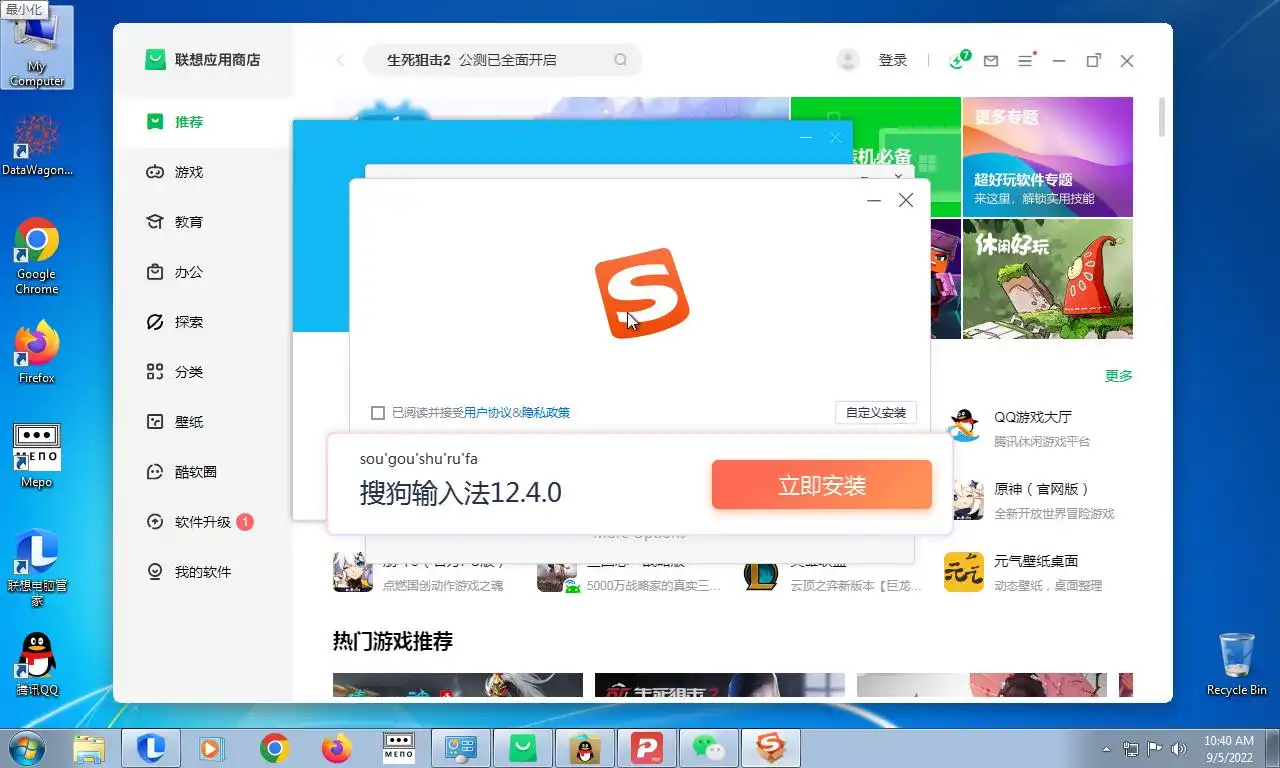Open the Recycle Bin
This screenshot has width=1280, height=768.
point(1237,664)
